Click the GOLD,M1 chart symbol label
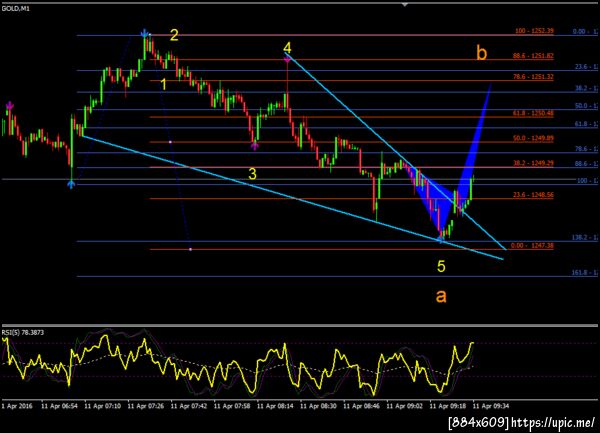Screen dimensions: 600x433 [16, 8]
